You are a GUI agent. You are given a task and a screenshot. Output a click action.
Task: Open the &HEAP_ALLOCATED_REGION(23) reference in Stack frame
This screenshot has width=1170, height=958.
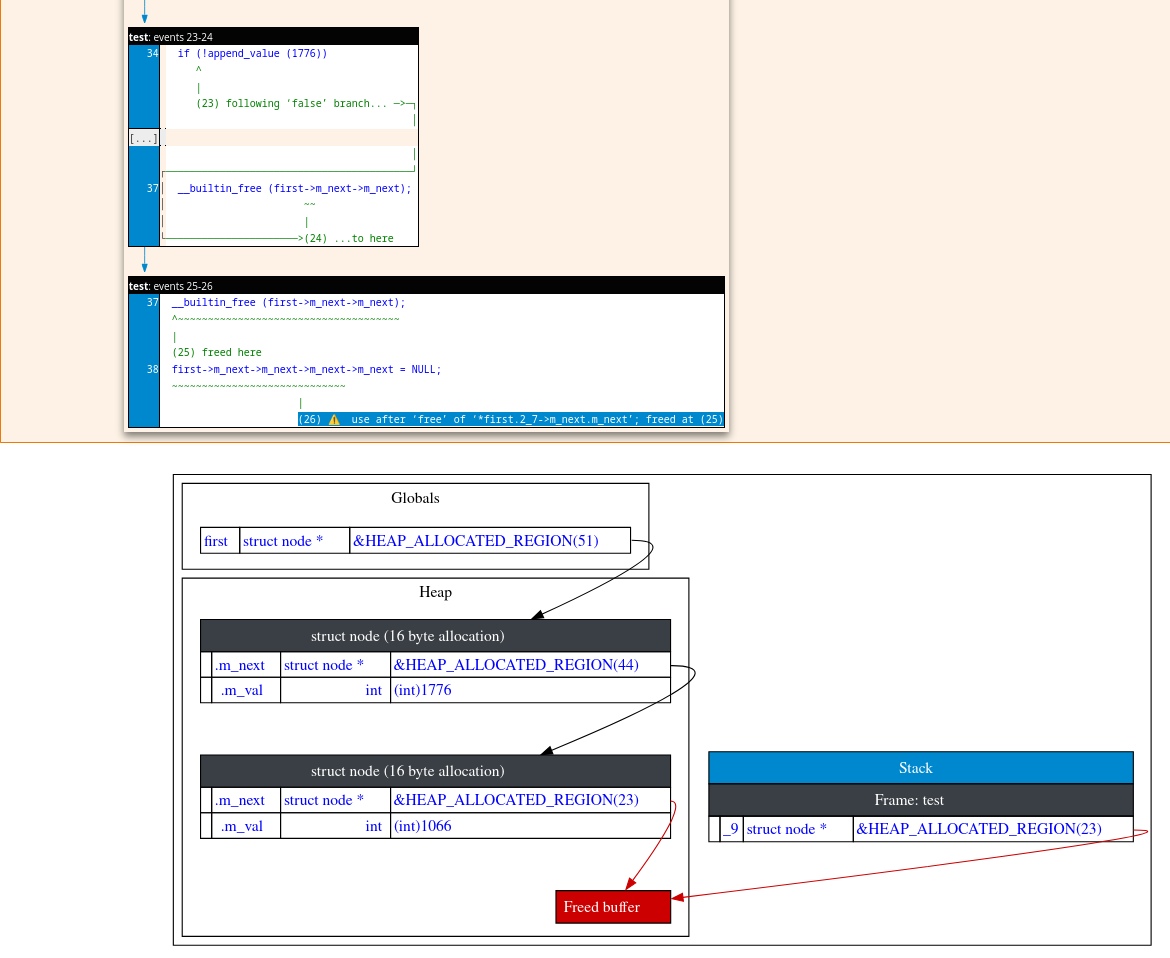pyautogui.click(x=977, y=829)
